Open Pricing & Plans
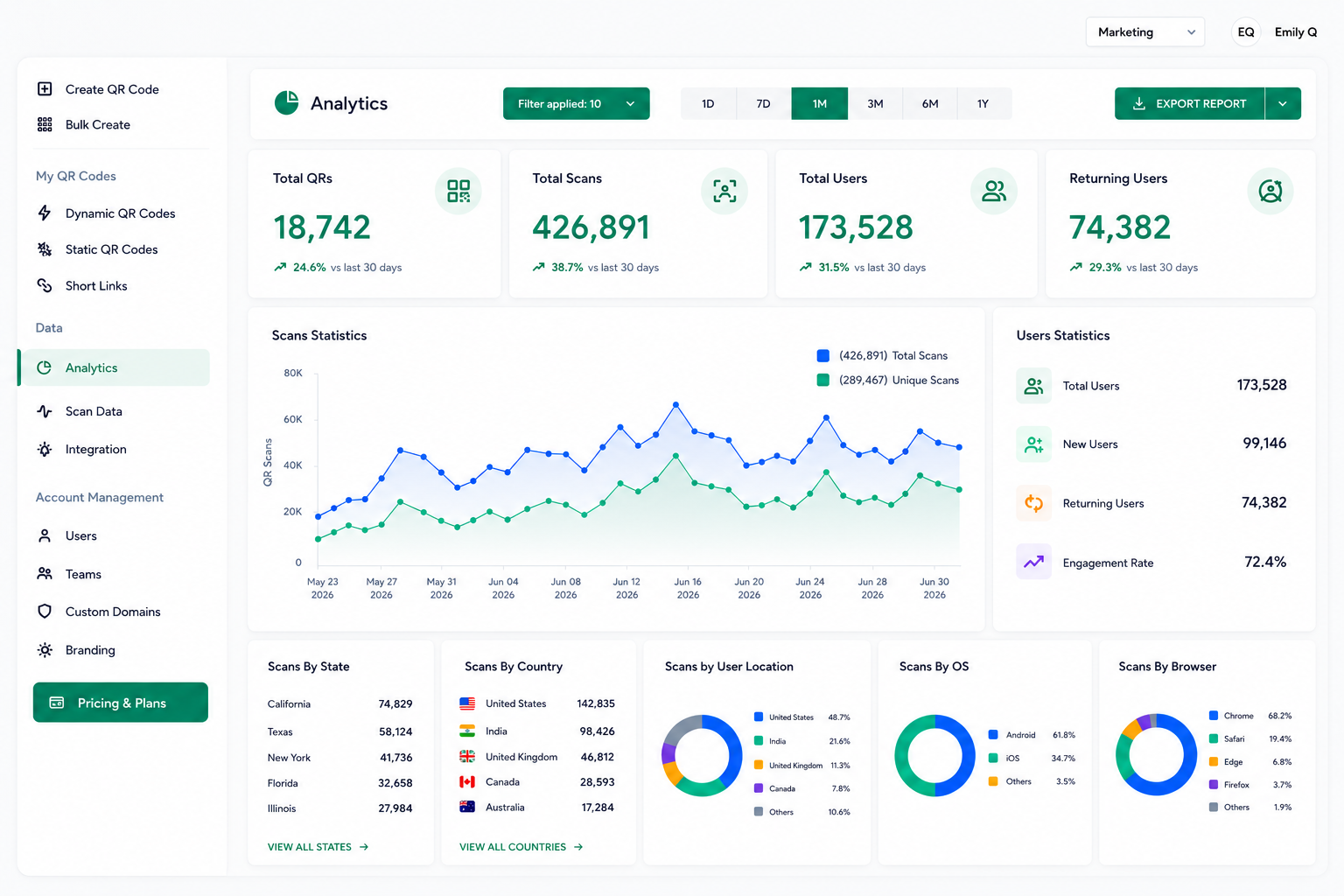Screen dimensions: 1344x896 point(121,703)
